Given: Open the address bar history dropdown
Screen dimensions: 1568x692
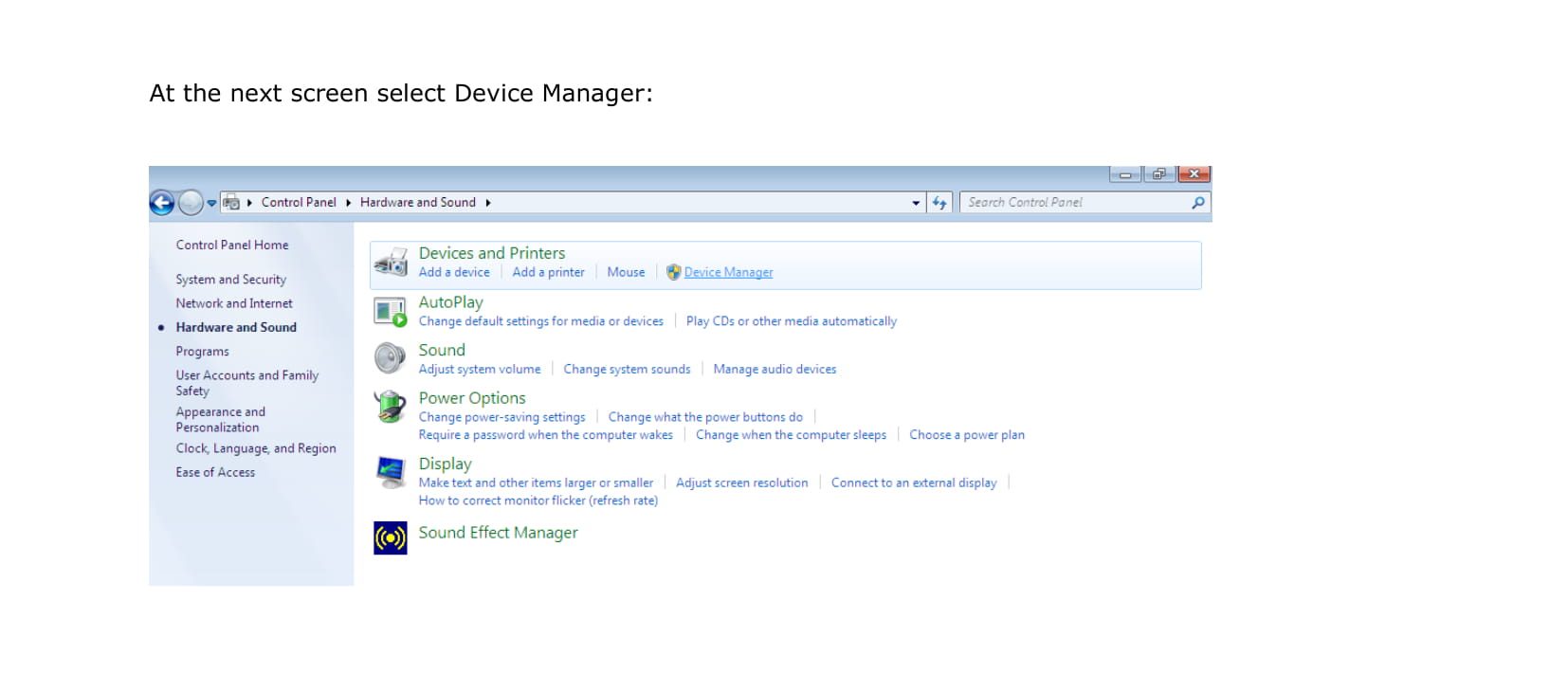Looking at the screenshot, I should 916,203.
